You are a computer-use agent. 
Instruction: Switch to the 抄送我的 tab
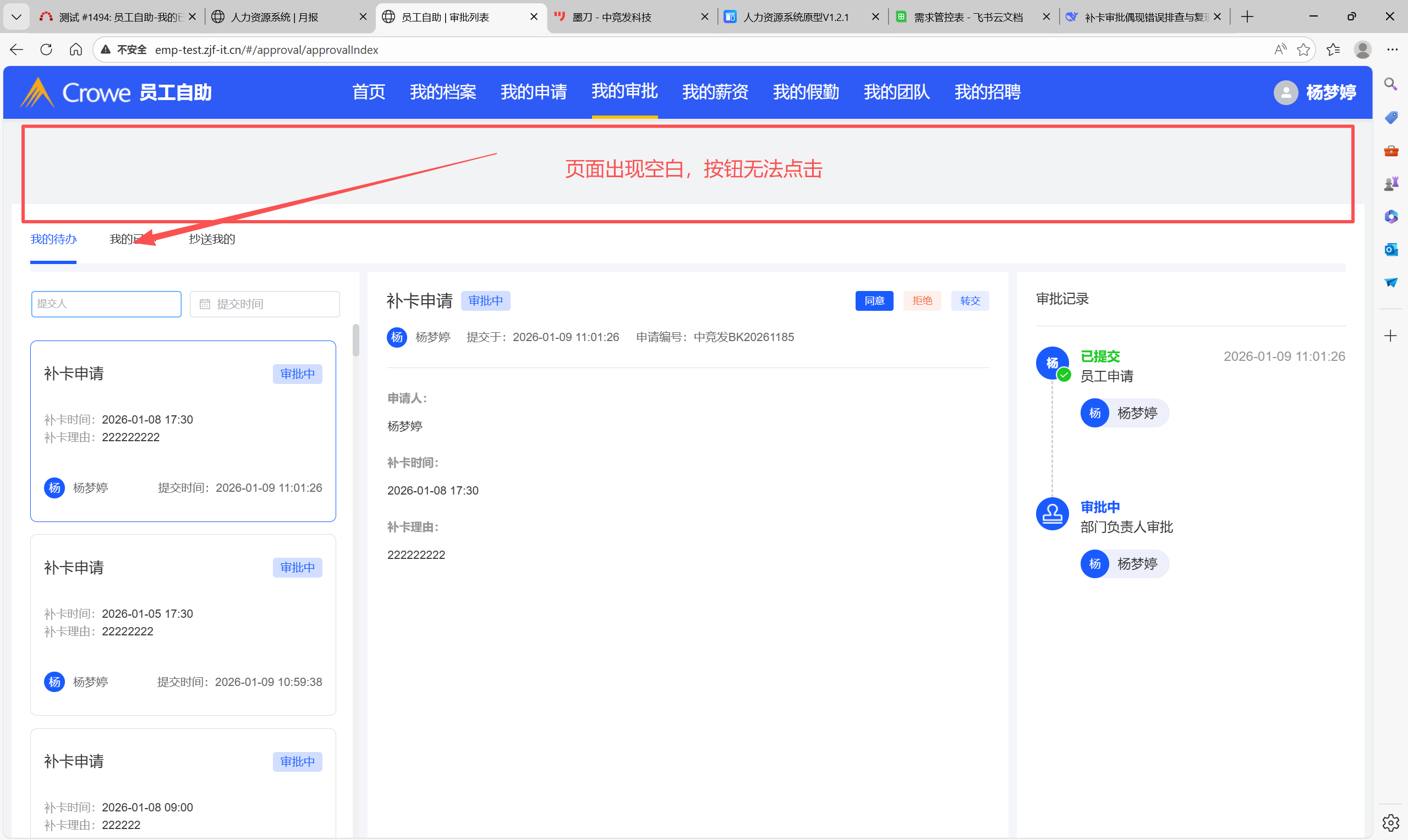pos(212,239)
